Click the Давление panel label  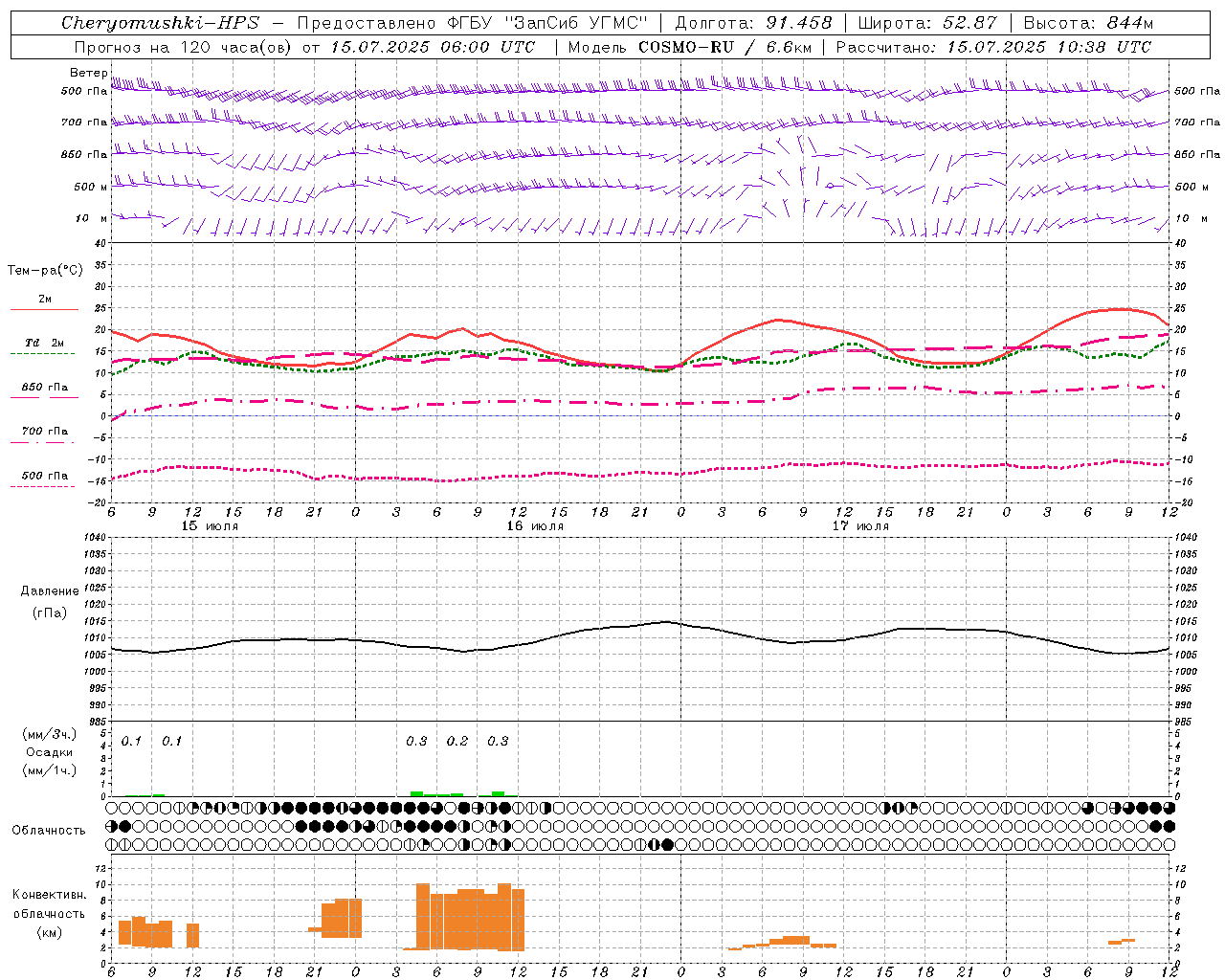pos(50,591)
